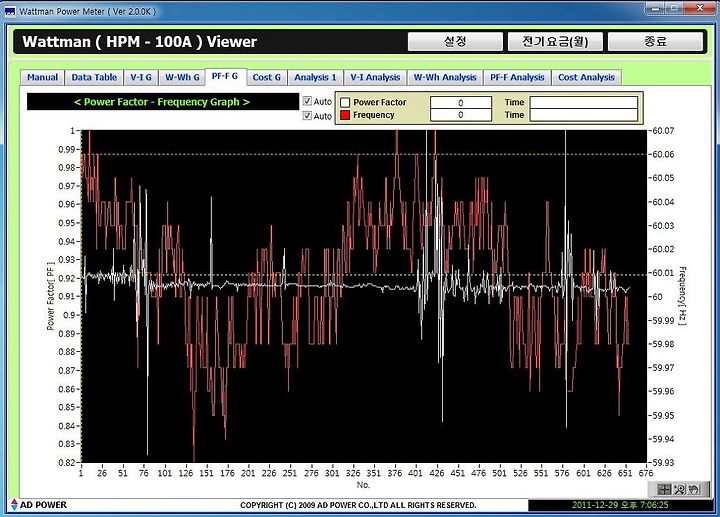Click the Power Factor - Frequency Graph title
The width and height of the screenshot is (720, 517).
point(162,102)
